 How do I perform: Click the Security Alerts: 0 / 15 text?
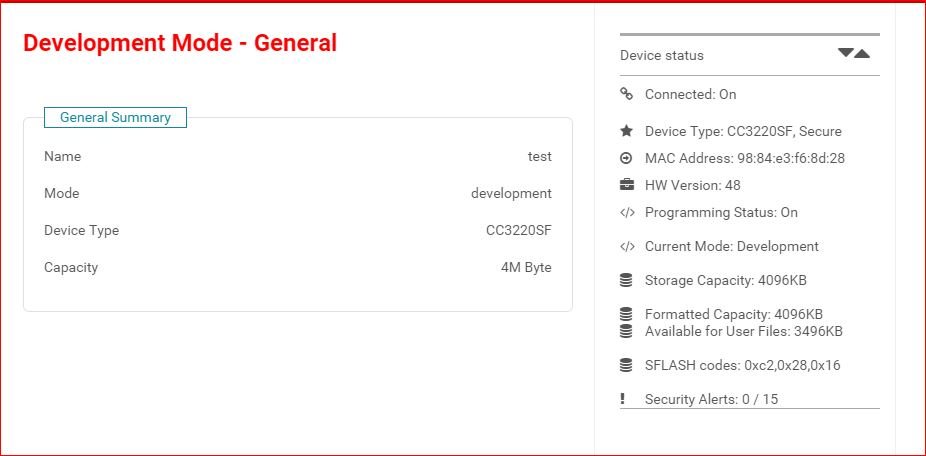coord(711,399)
